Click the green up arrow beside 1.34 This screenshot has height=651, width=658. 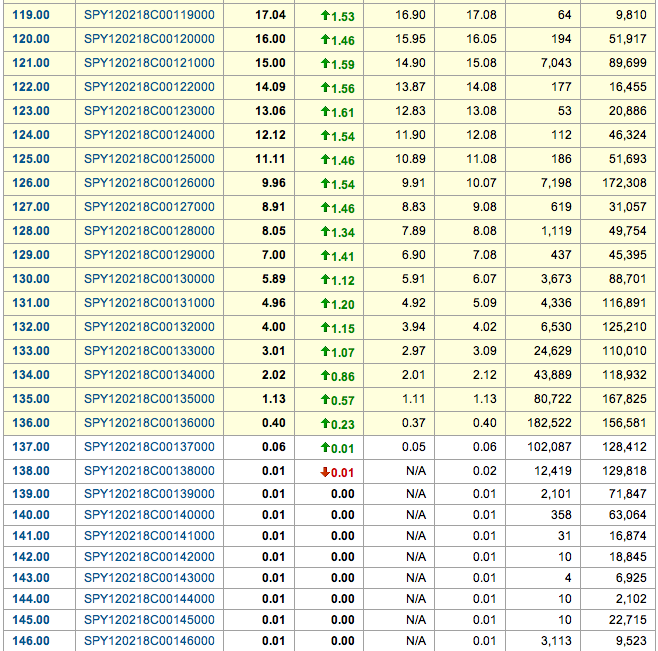click(325, 231)
